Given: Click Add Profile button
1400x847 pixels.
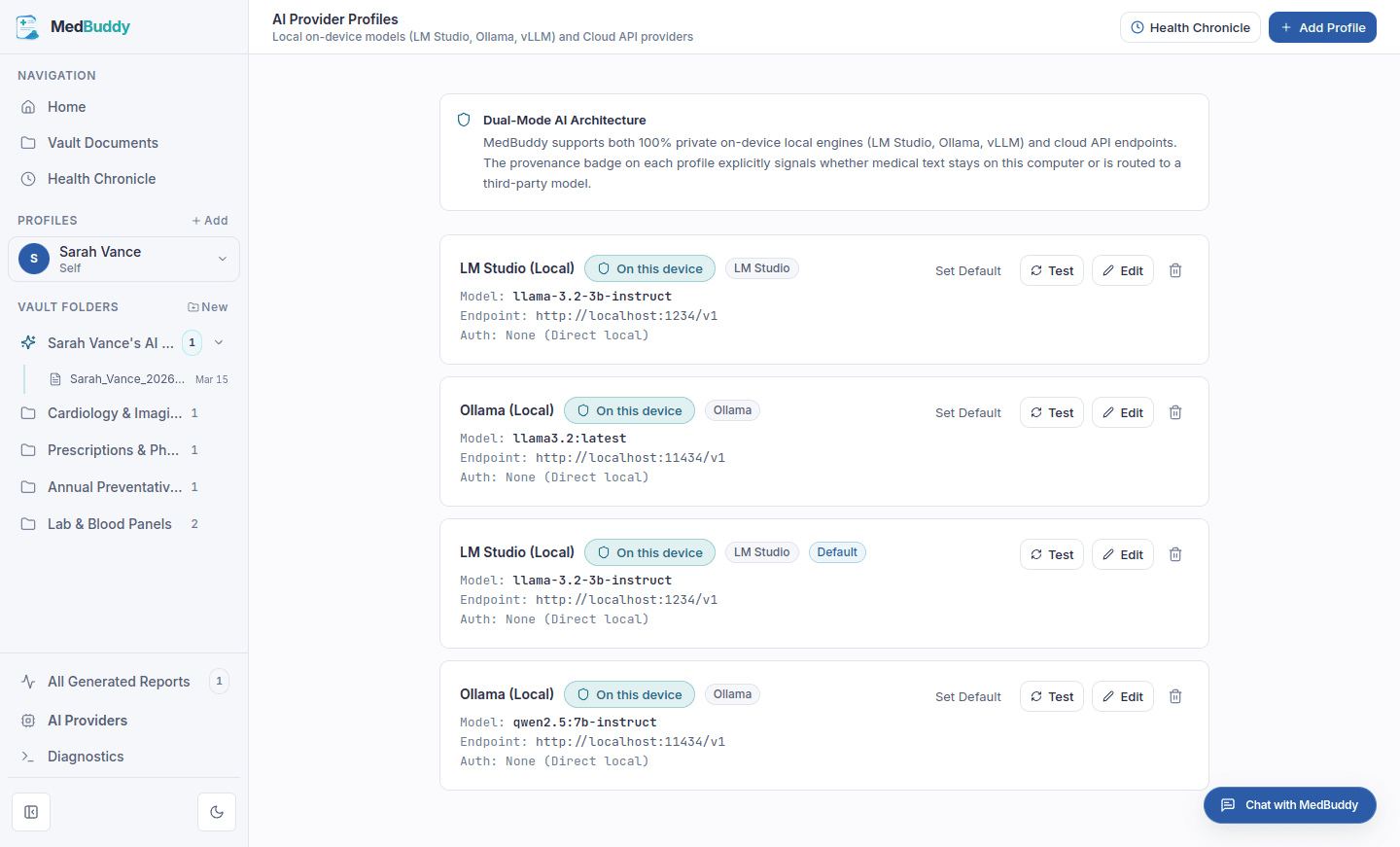Looking at the screenshot, I should [x=1322, y=27].
